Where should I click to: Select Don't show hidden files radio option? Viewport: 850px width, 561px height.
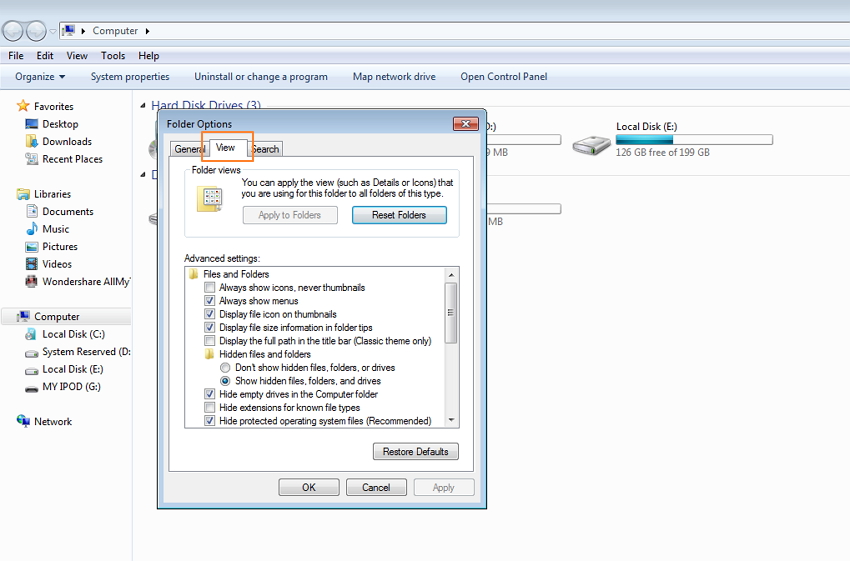tap(225, 368)
